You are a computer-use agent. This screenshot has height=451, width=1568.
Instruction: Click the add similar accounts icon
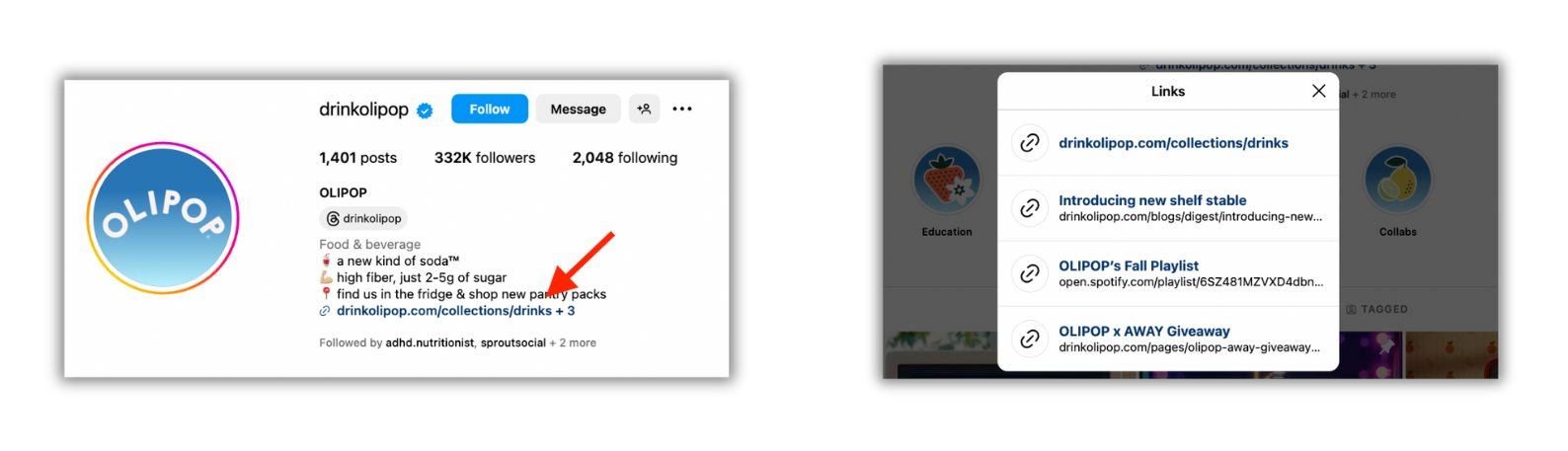[644, 109]
